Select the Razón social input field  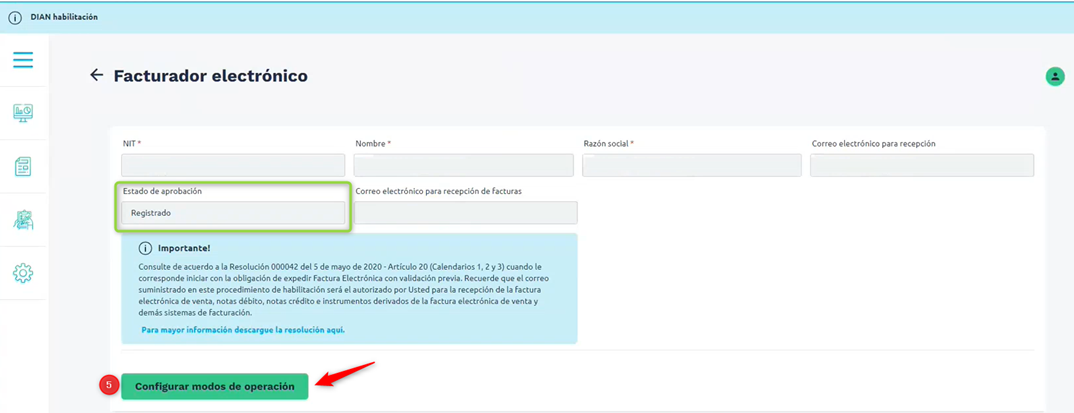[x=691, y=165]
